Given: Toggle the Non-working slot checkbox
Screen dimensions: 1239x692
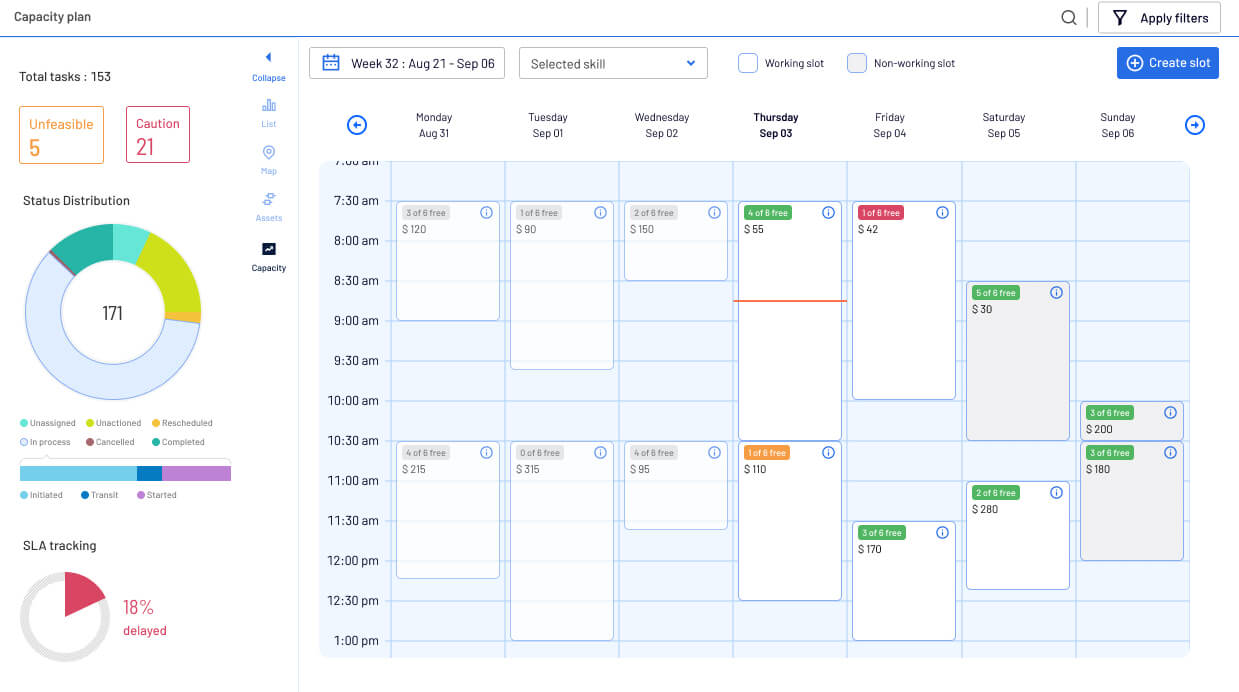Looking at the screenshot, I should (x=856, y=63).
